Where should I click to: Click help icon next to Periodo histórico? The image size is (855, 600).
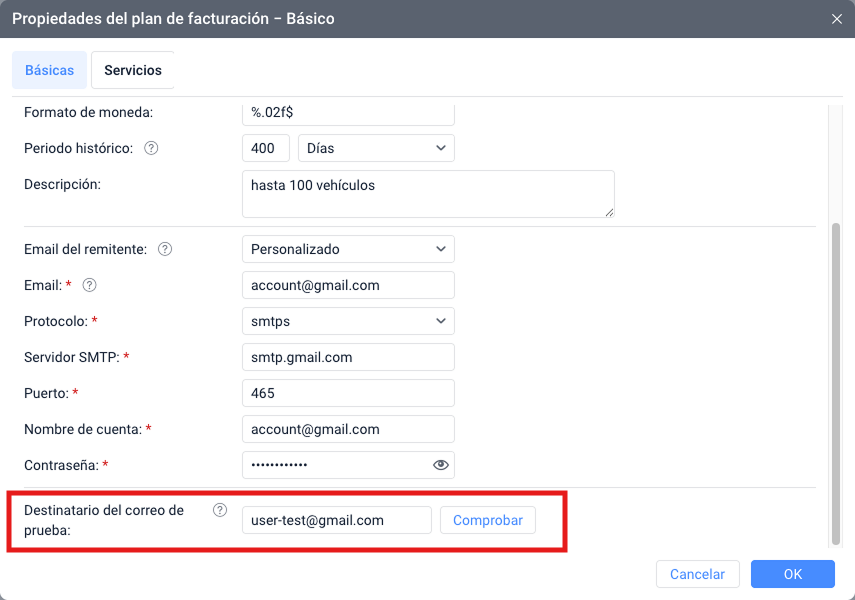pyautogui.click(x=152, y=148)
